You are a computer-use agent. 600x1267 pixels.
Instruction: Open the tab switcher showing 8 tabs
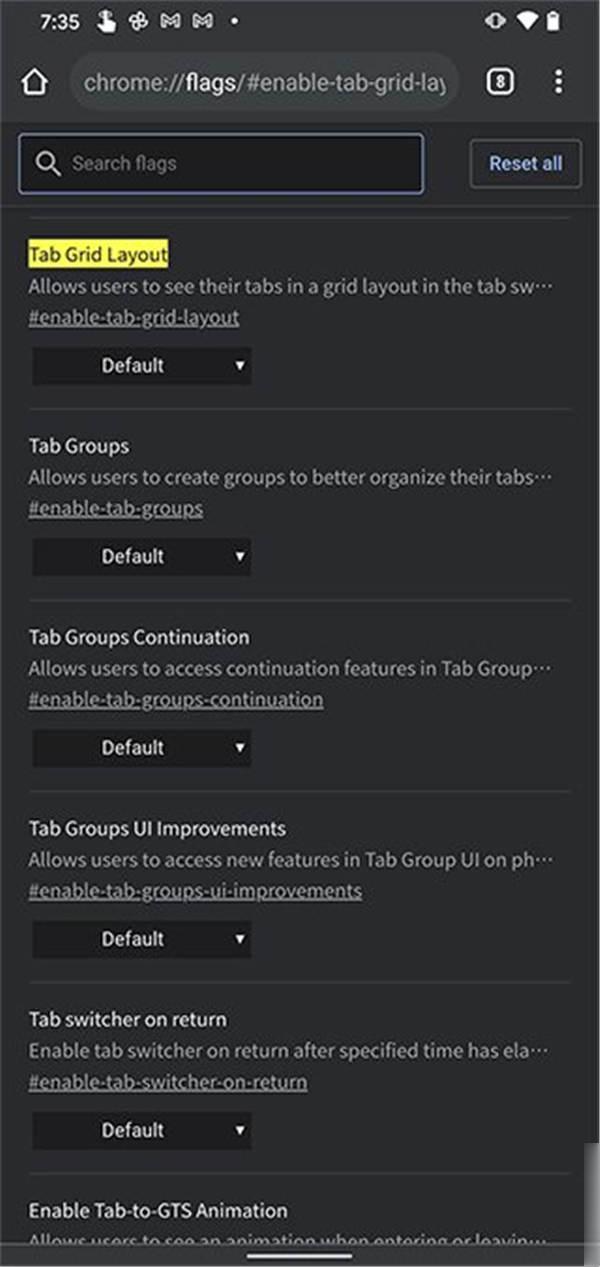click(500, 82)
